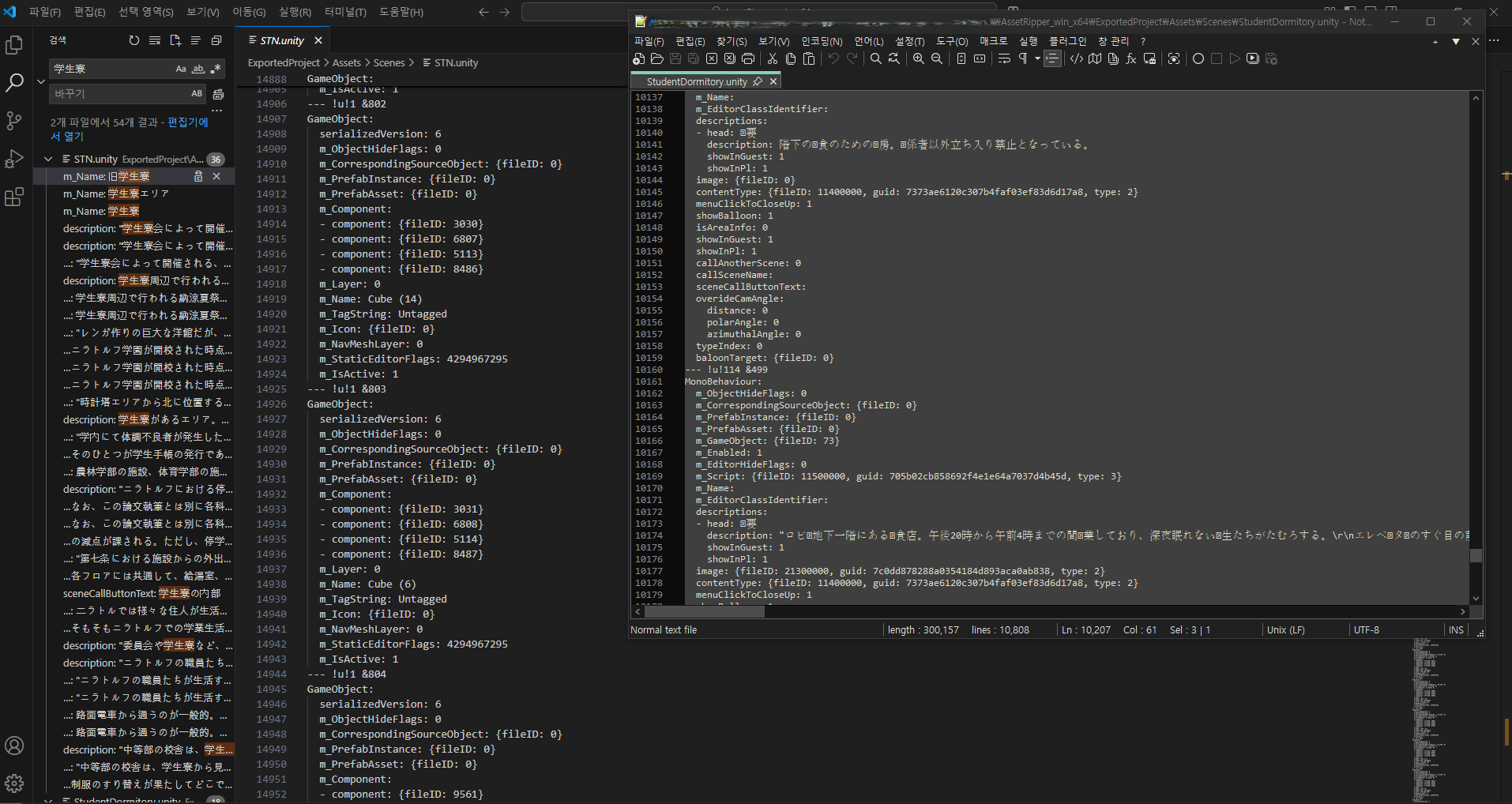Image resolution: width=1512 pixels, height=804 pixels.
Task: Select the STN.unity editor tab
Action: click(x=282, y=40)
